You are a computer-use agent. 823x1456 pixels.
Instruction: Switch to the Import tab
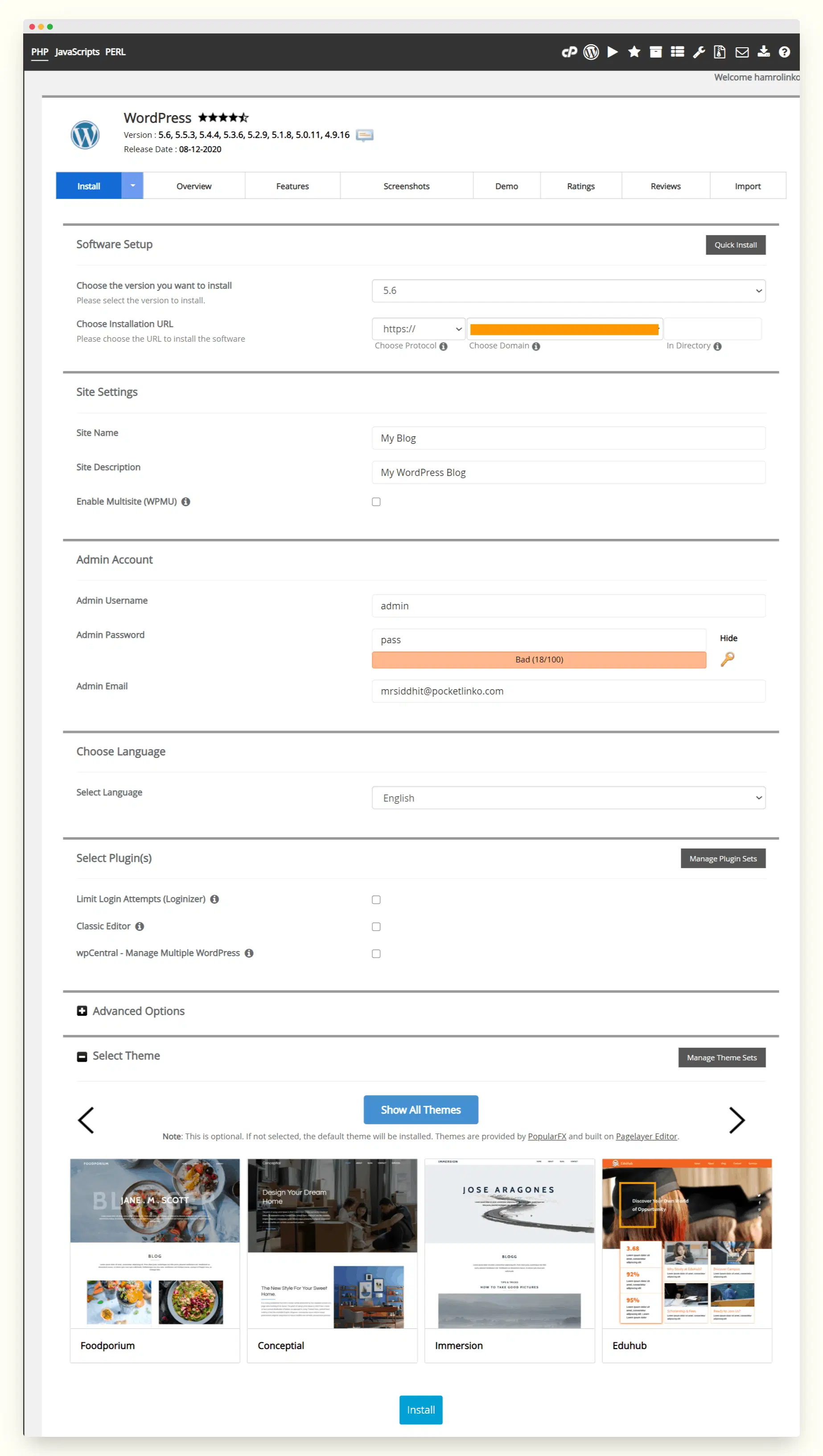[747, 186]
